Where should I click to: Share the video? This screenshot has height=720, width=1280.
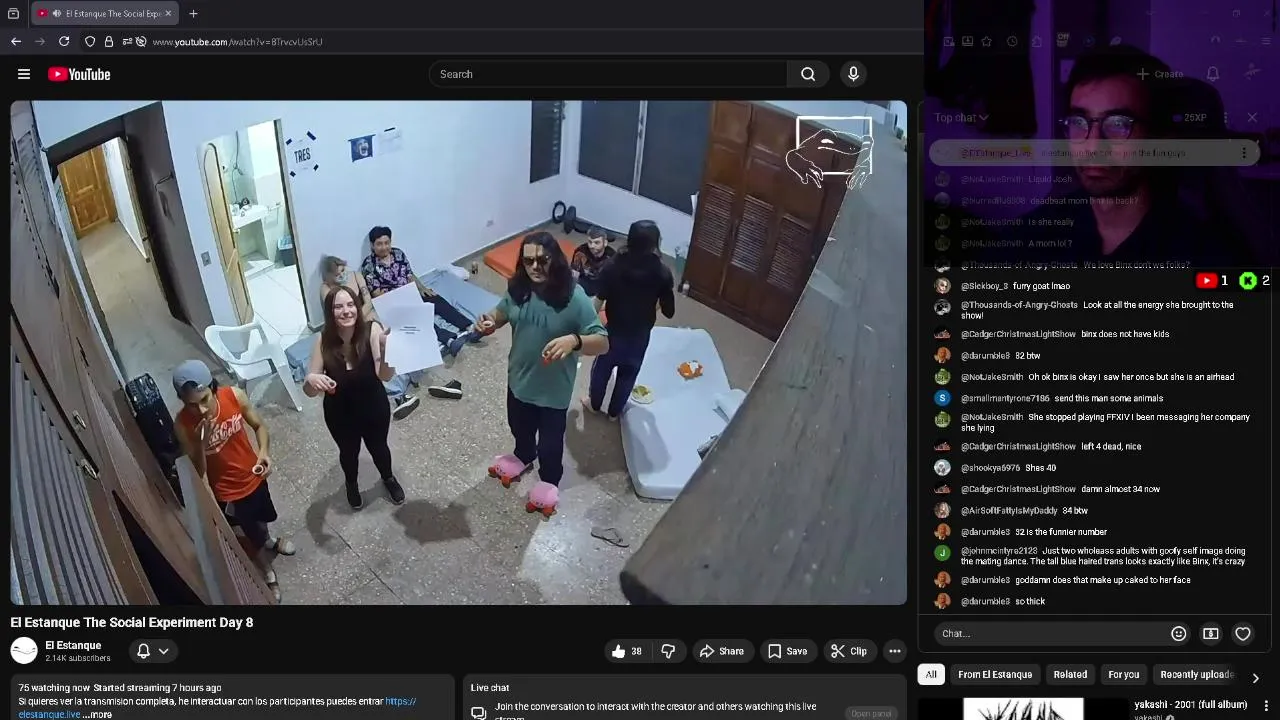[721, 651]
